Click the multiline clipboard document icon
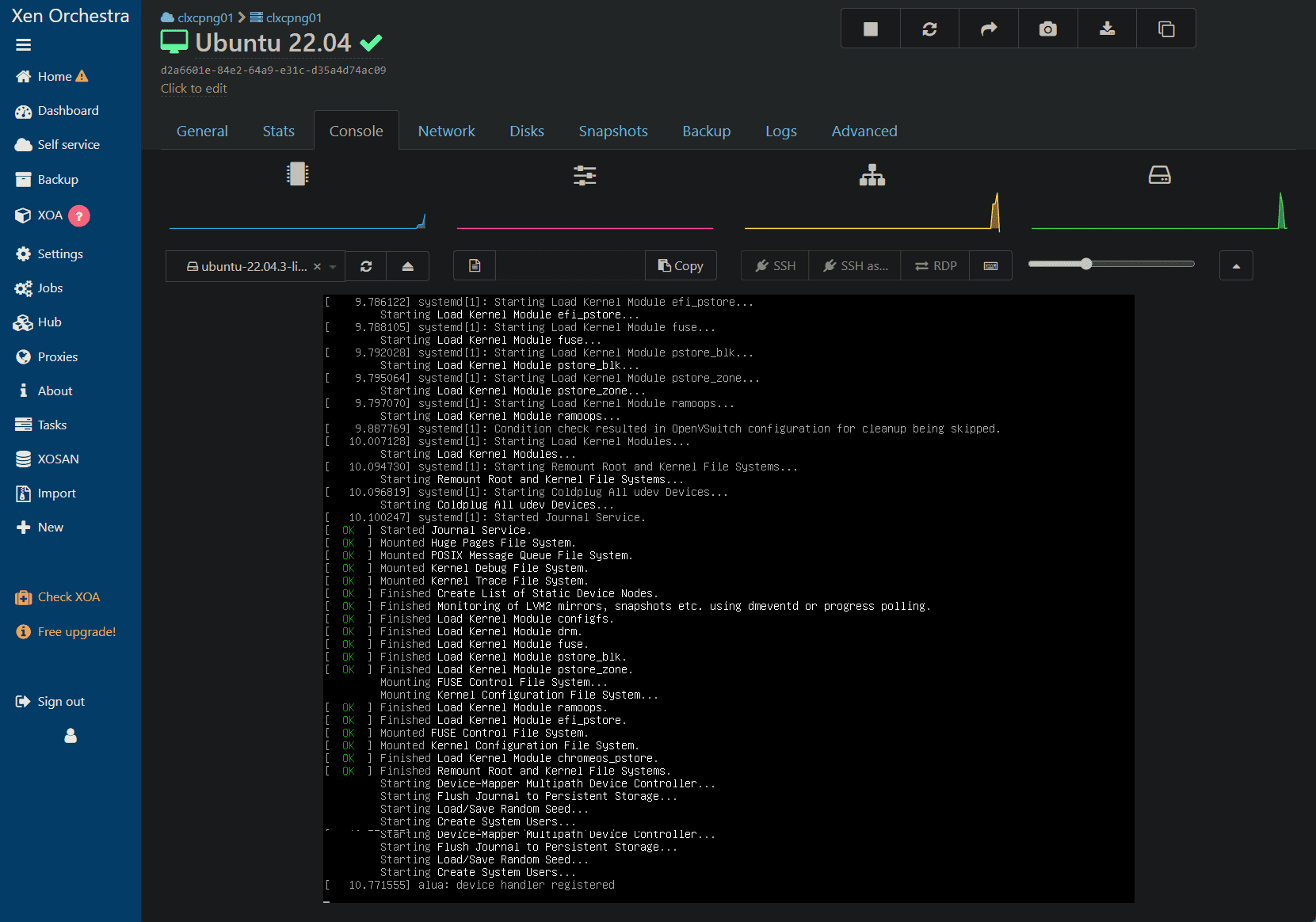This screenshot has height=922, width=1316. click(475, 266)
